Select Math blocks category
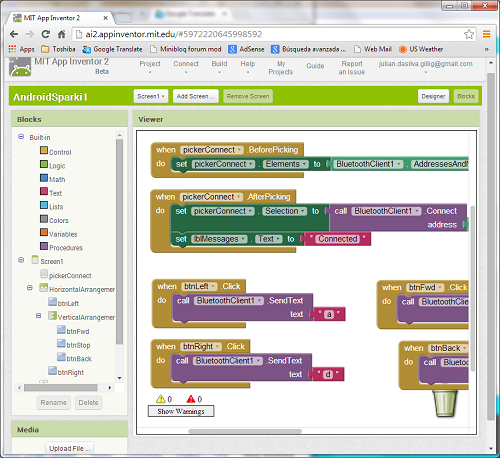Image resolution: width=500 pixels, height=458 pixels. [53, 179]
